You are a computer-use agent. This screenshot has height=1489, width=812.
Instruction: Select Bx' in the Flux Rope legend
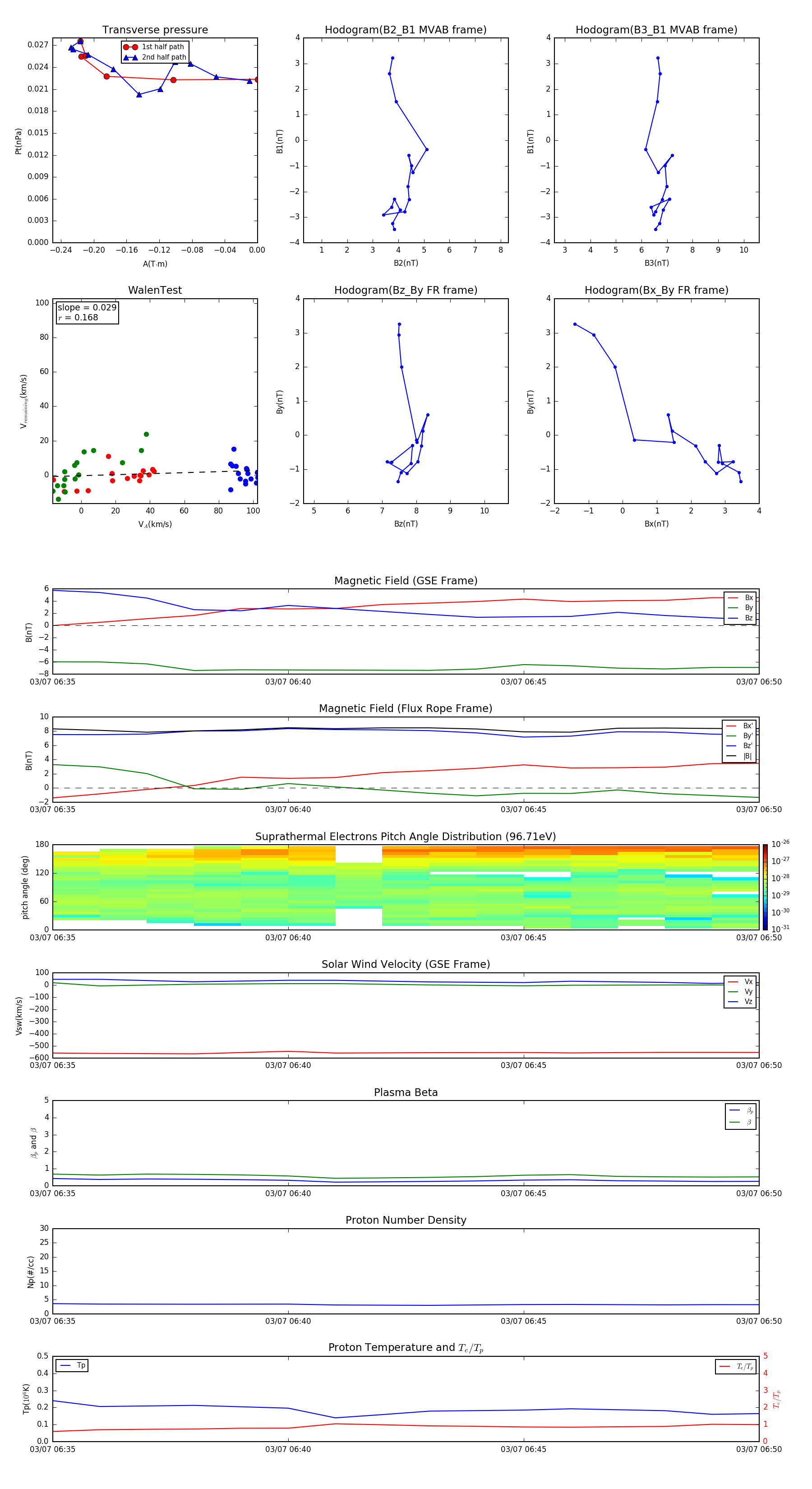(x=739, y=726)
